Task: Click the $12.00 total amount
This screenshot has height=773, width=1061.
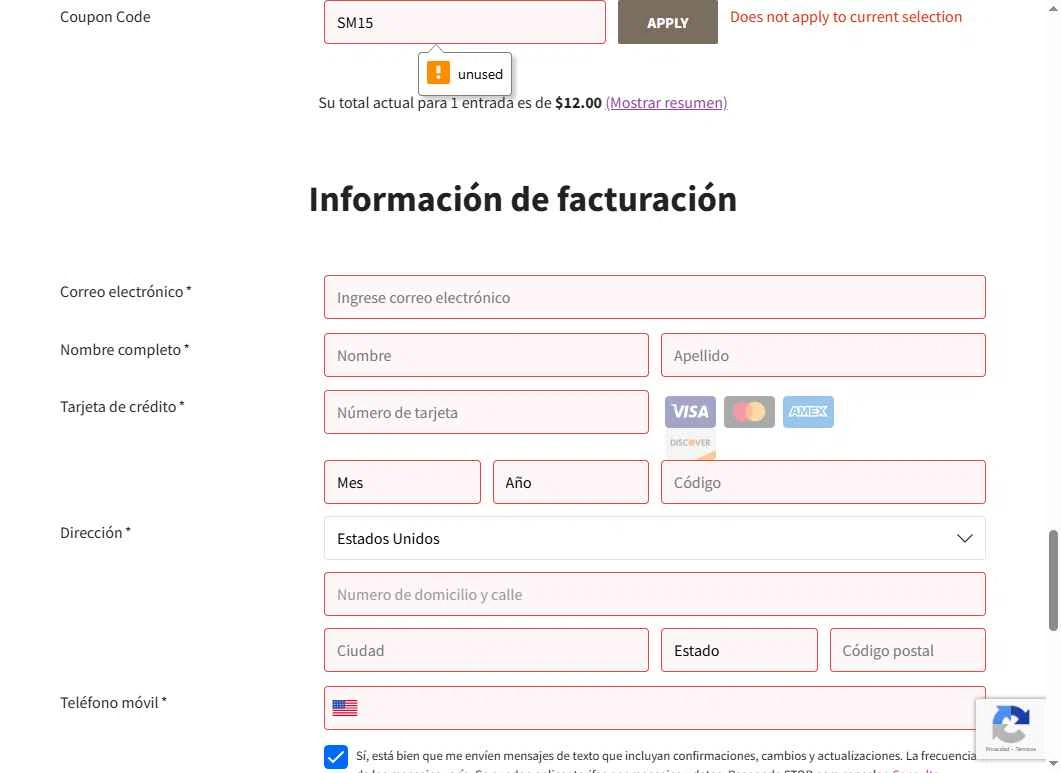Action: pos(578,103)
